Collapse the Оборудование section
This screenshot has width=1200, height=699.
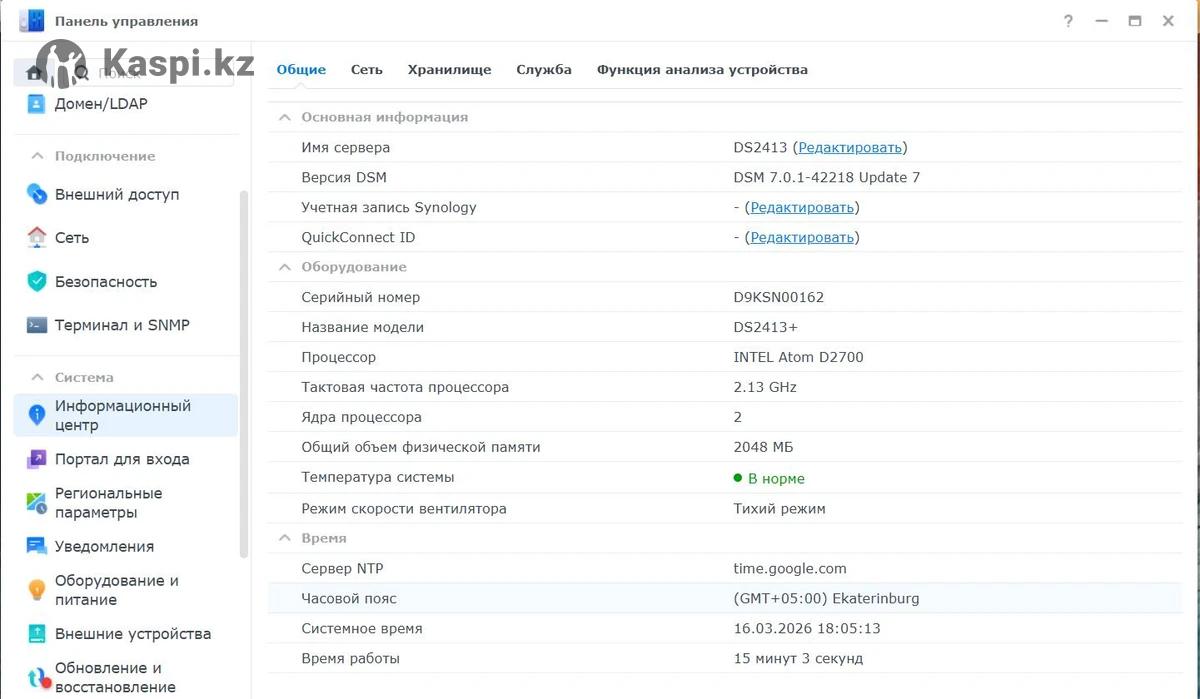click(x=284, y=267)
